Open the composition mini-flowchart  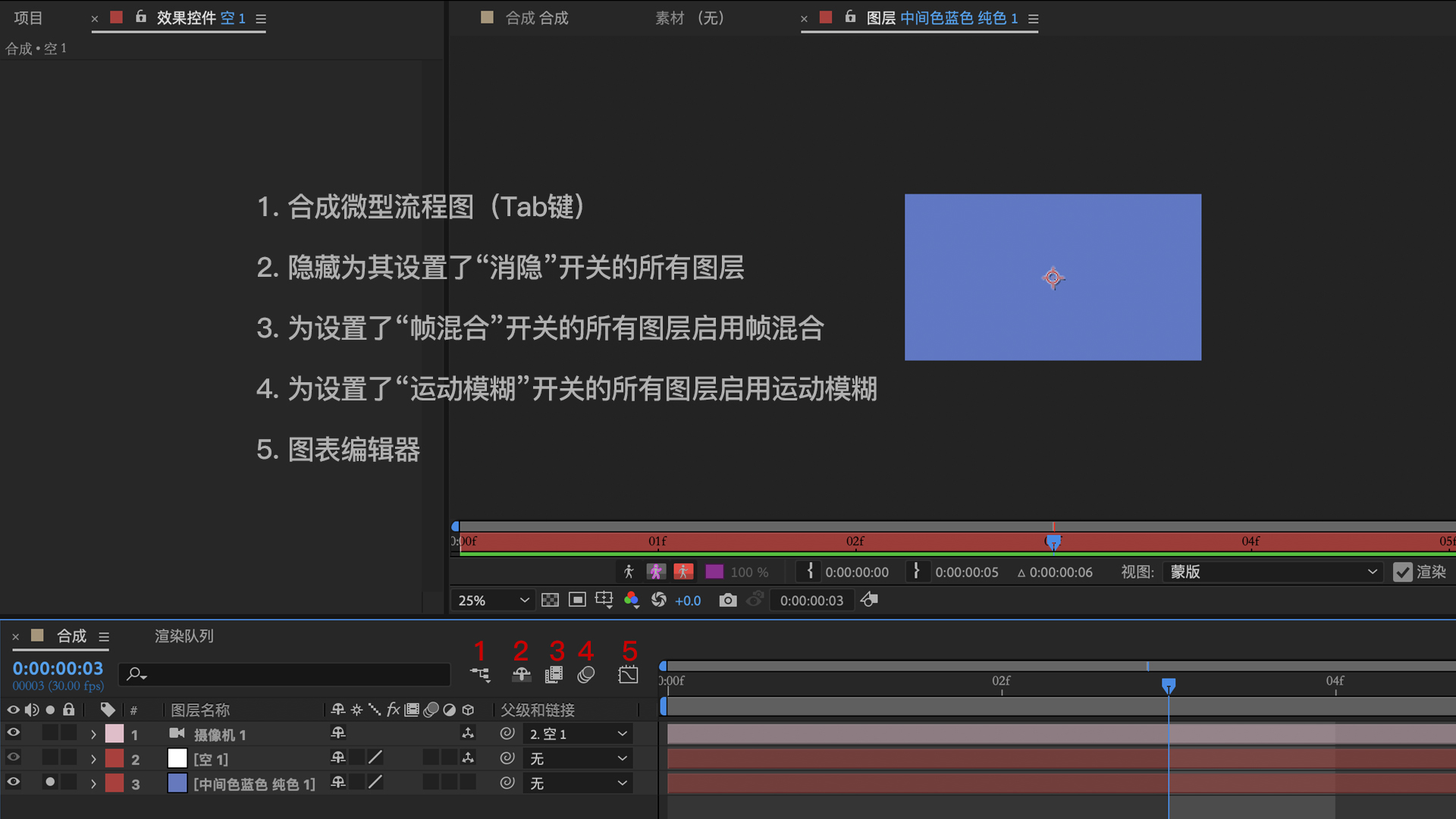click(480, 675)
